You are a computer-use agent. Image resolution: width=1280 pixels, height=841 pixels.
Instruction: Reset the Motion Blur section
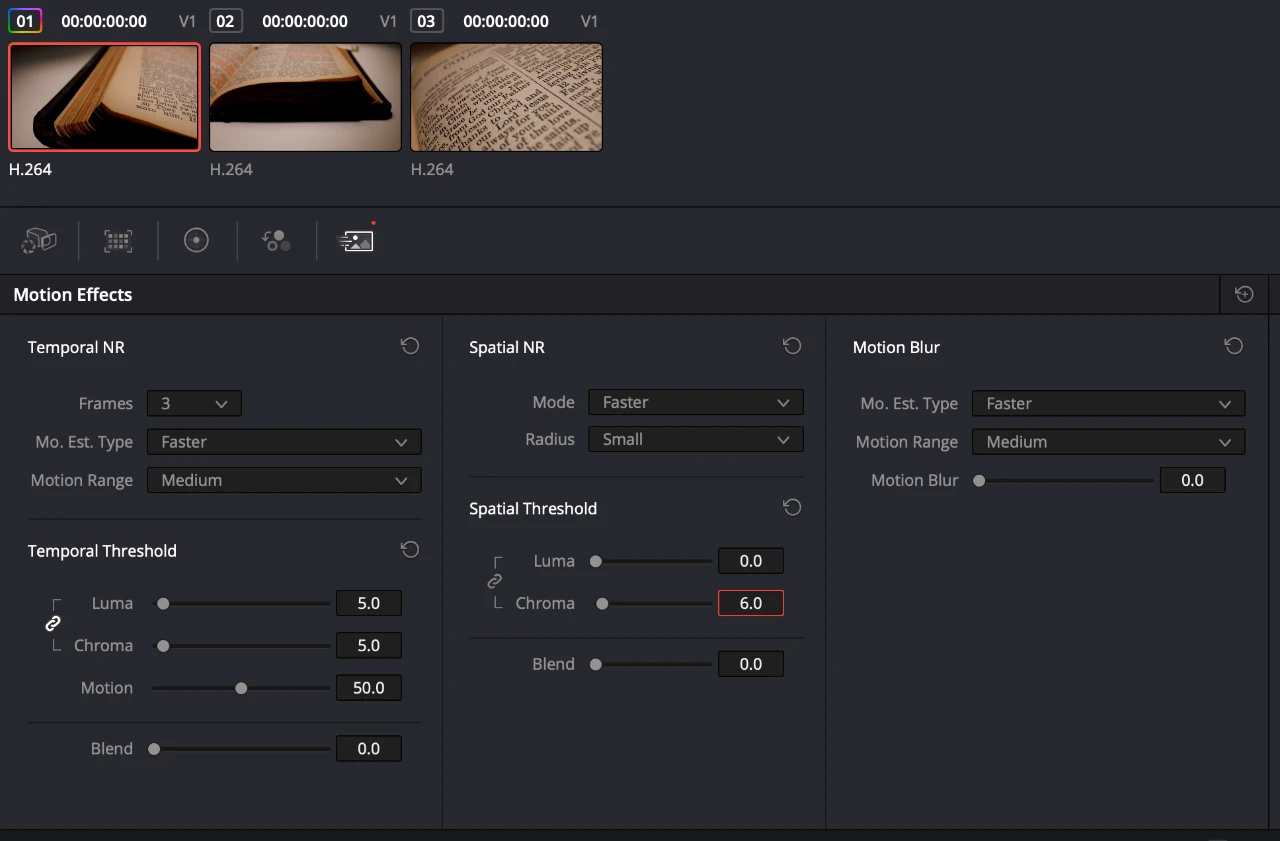point(1233,345)
